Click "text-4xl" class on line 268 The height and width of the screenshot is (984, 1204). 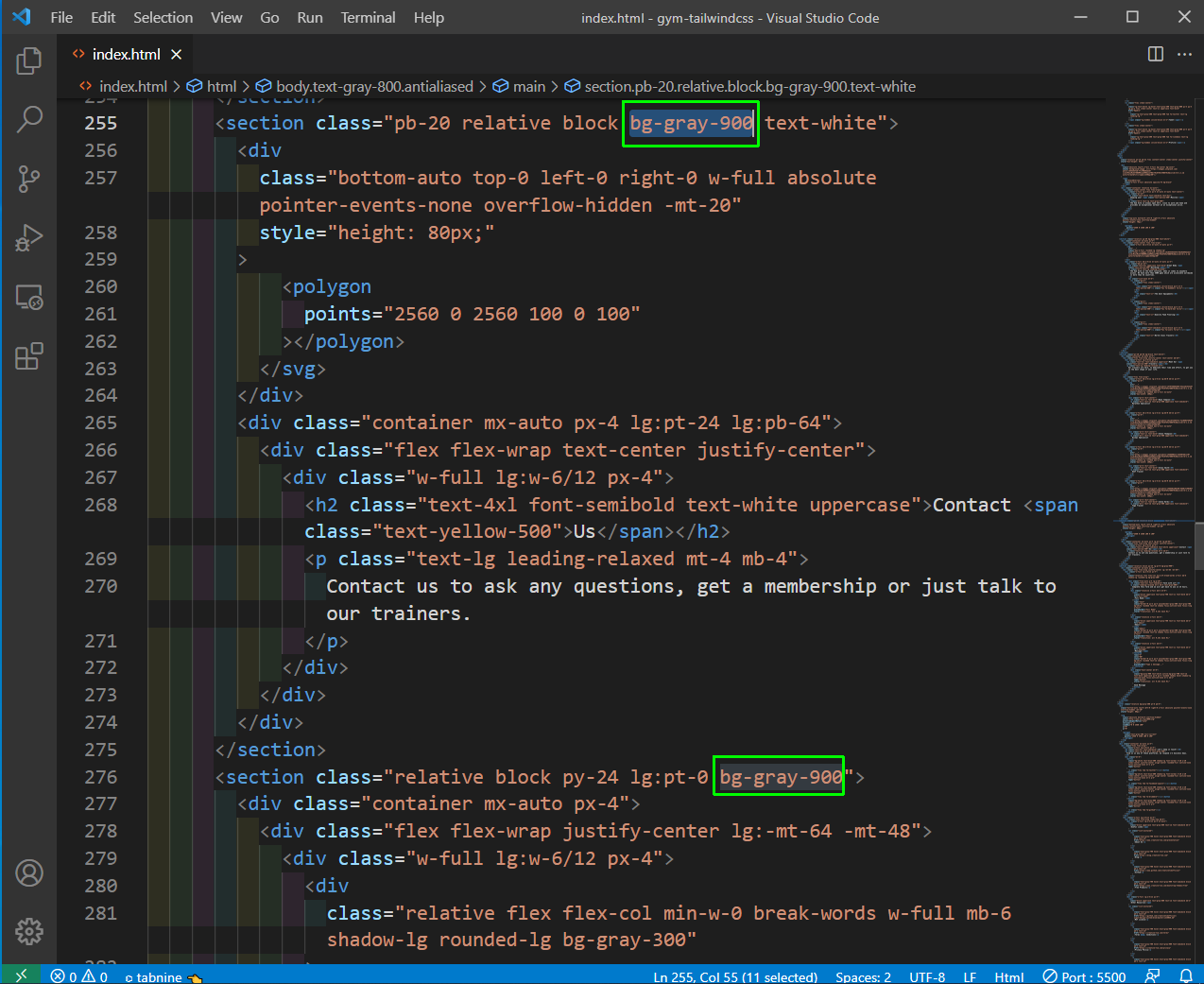(x=473, y=505)
